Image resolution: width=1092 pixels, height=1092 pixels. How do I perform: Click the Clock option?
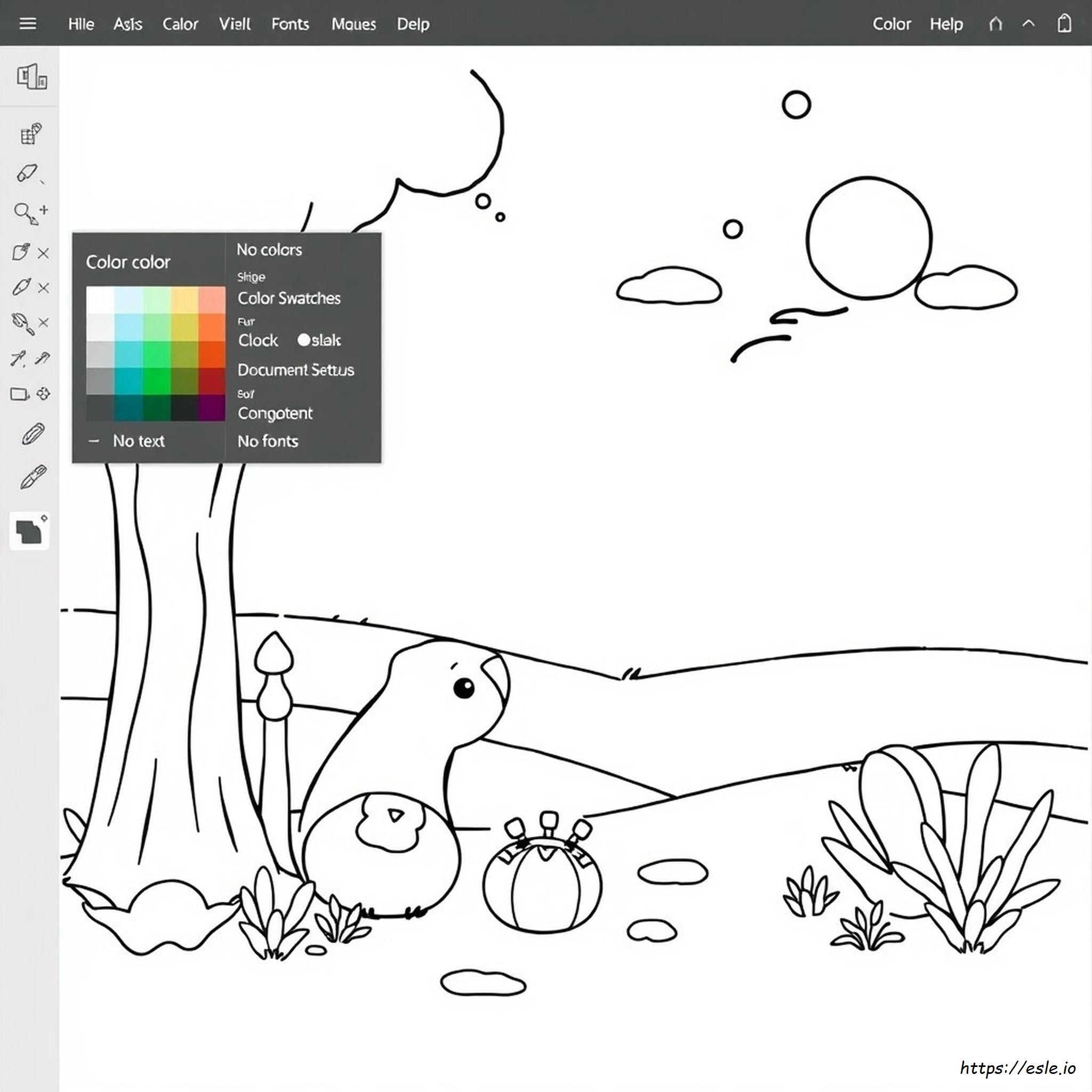click(x=258, y=340)
